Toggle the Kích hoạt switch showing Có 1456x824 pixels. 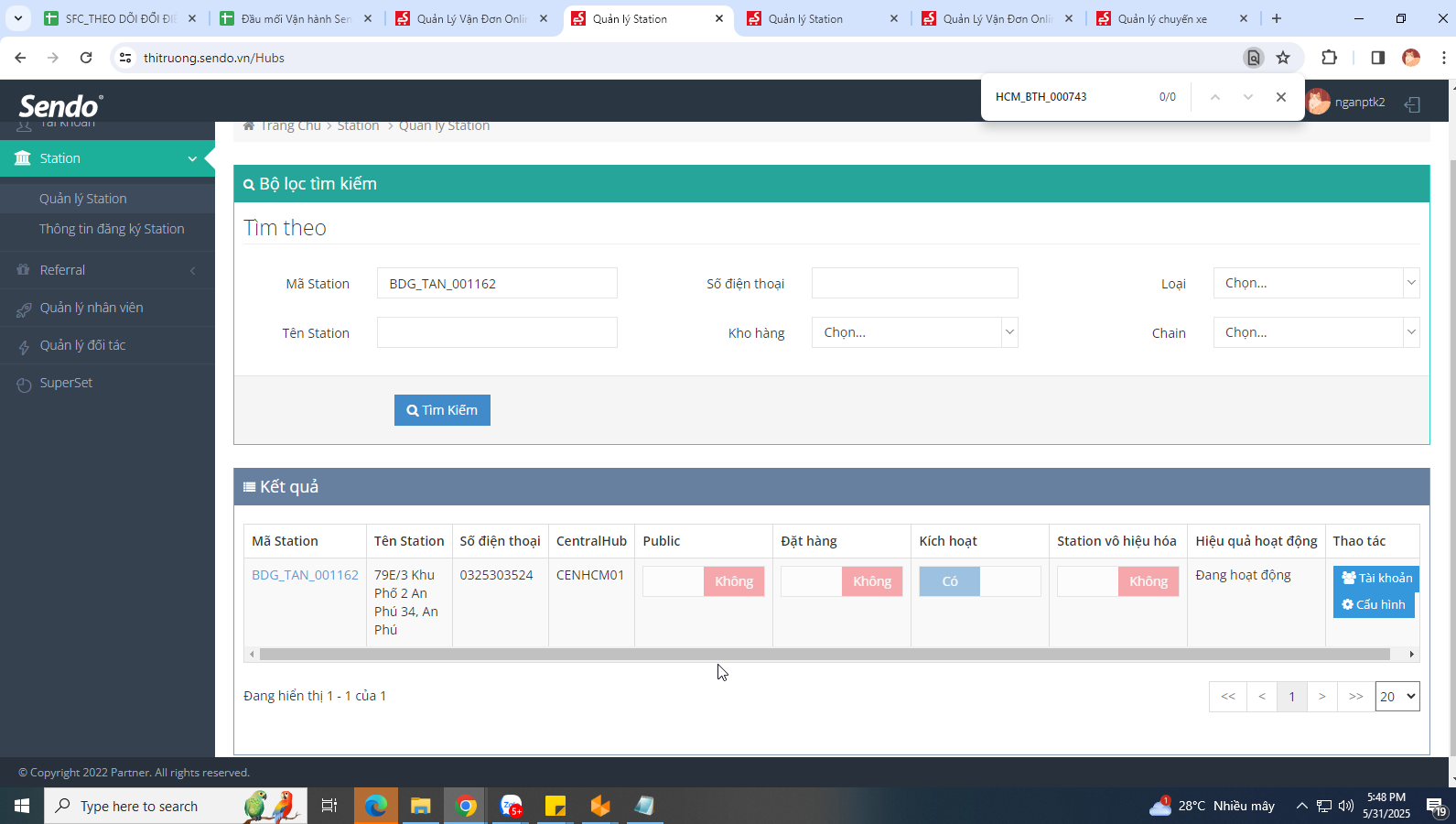click(x=980, y=581)
